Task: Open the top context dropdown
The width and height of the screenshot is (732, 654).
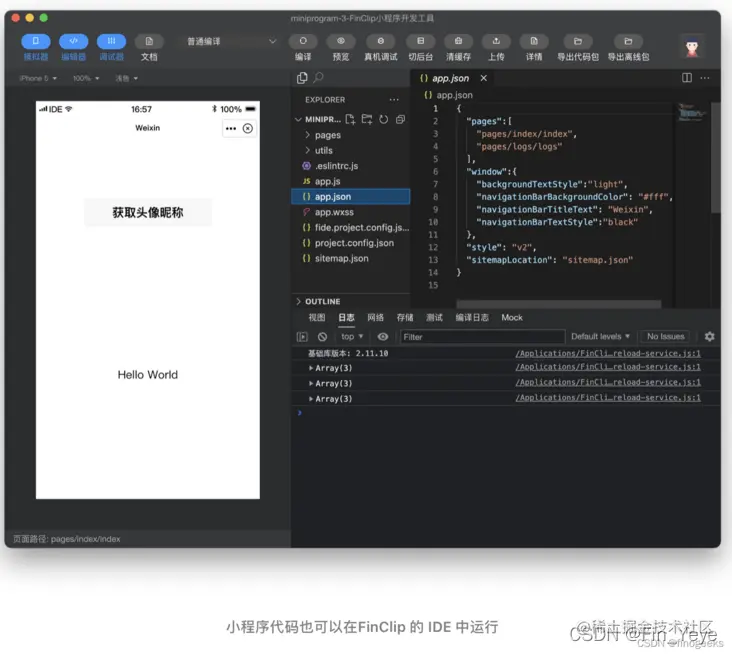Action: pyautogui.click(x=352, y=337)
